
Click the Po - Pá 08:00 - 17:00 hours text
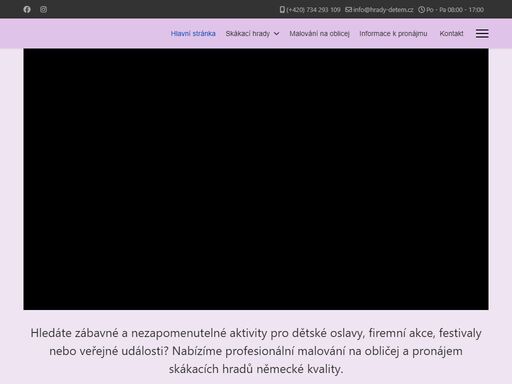(455, 10)
